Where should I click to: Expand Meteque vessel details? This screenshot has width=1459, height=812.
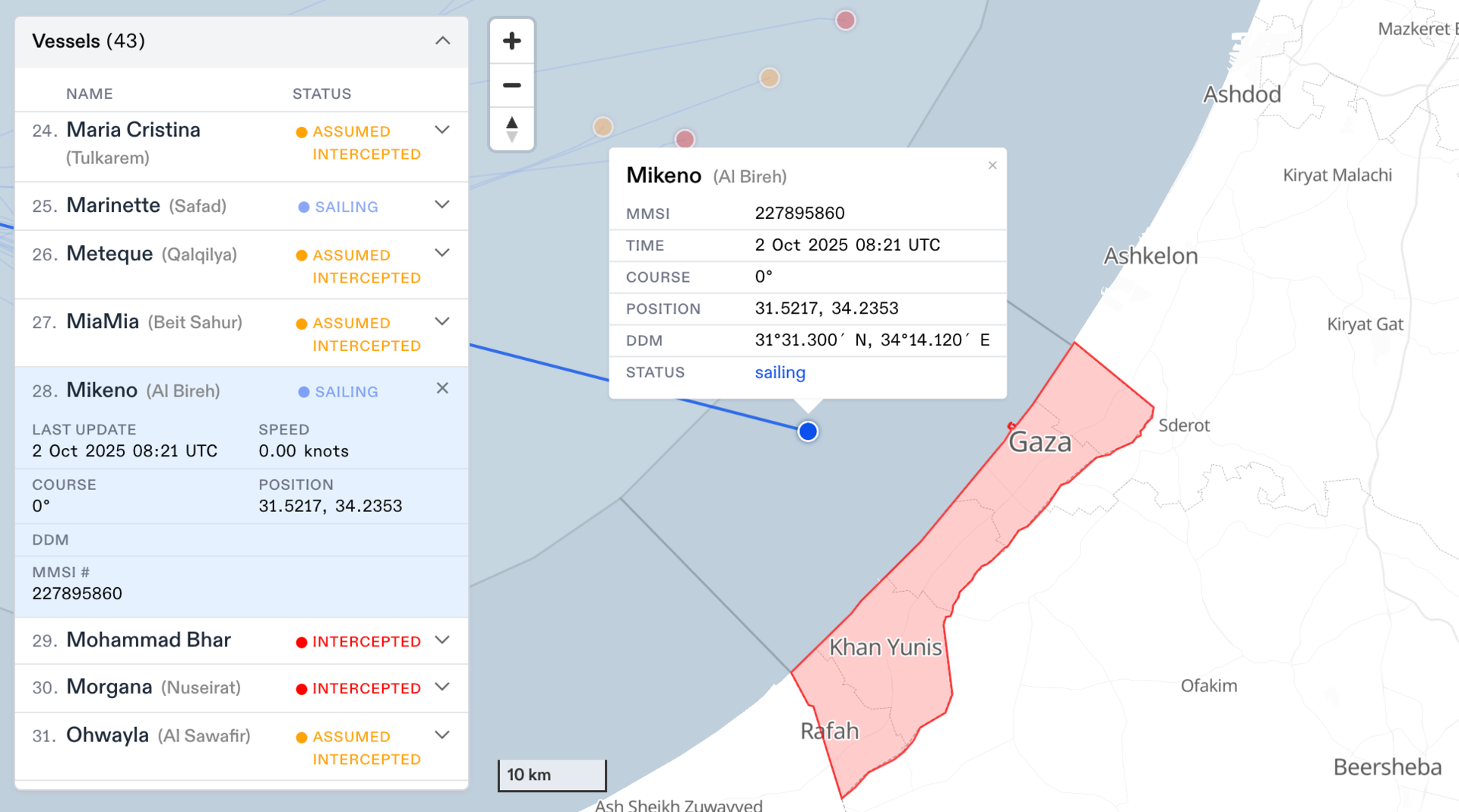point(442,253)
